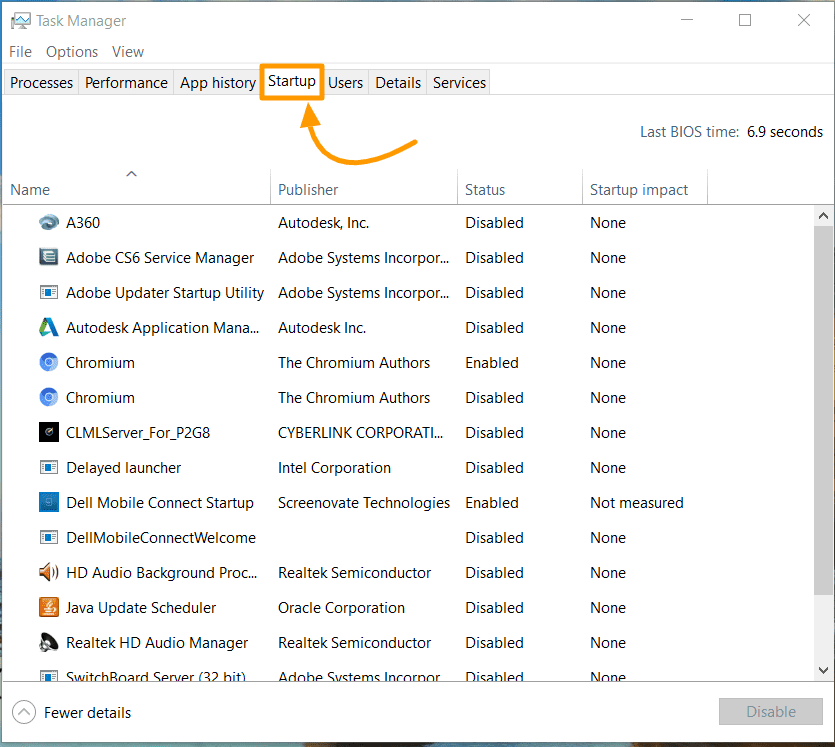Click the Disable button
The height and width of the screenshot is (747, 835).
(771, 711)
